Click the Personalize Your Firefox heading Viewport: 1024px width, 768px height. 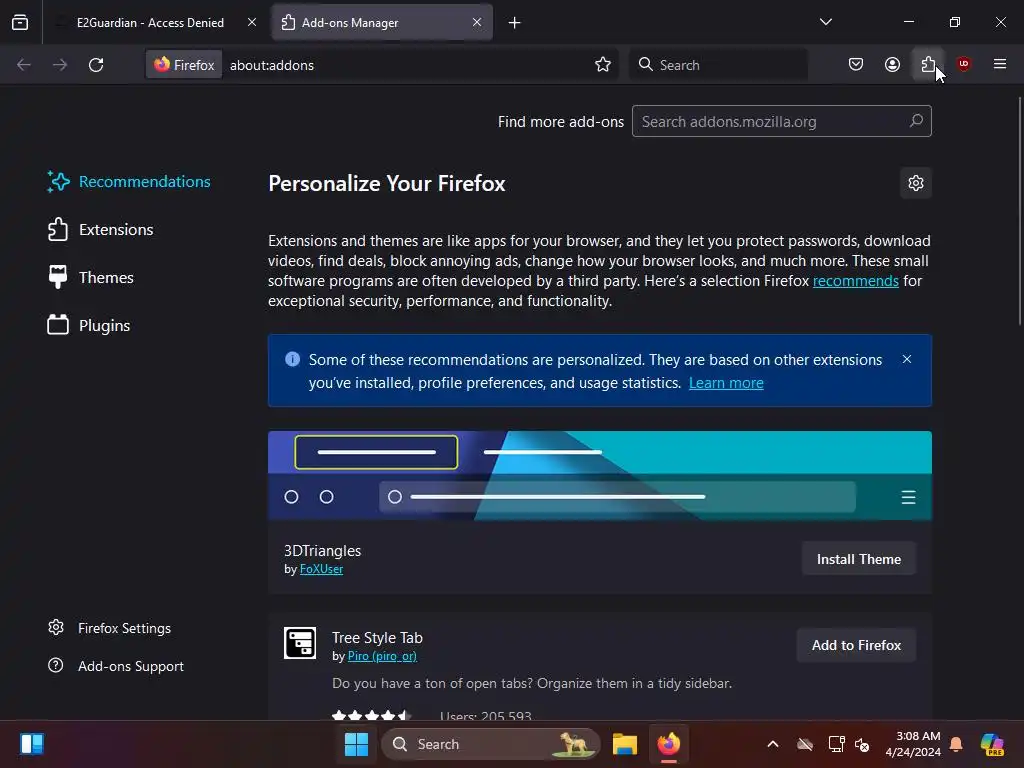point(387,184)
